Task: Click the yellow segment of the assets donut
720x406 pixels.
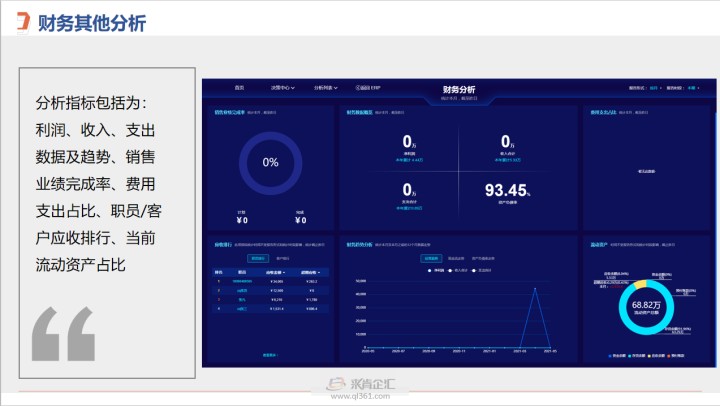Action: (640, 284)
